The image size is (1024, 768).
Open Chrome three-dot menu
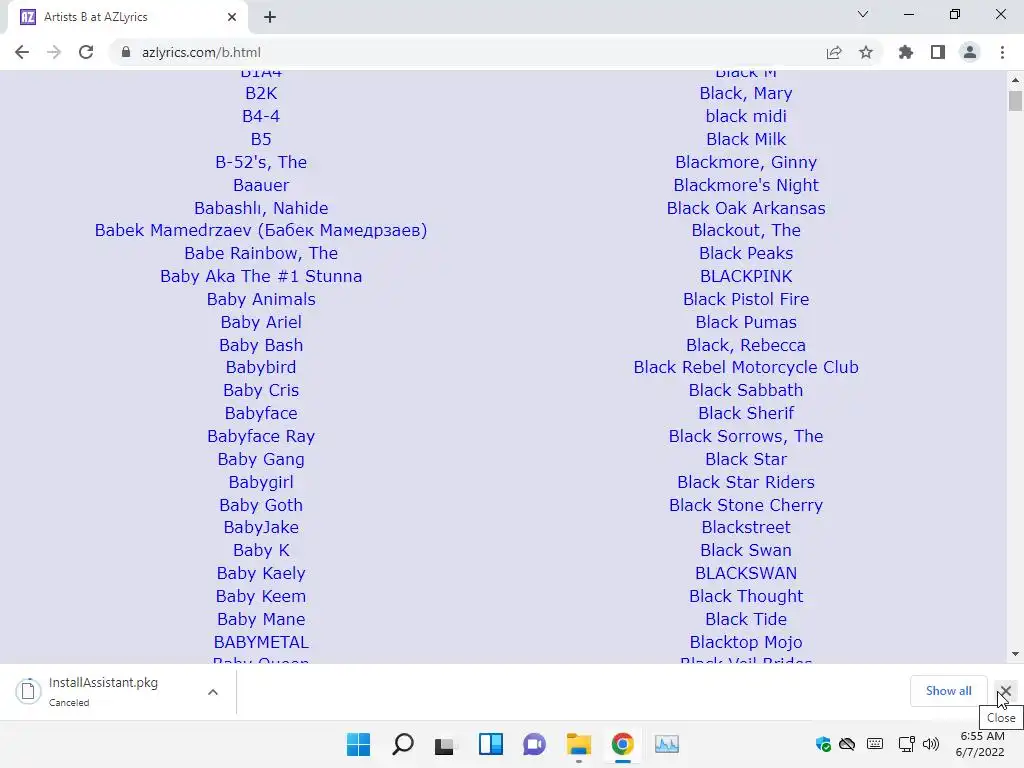coord(1002,52)
